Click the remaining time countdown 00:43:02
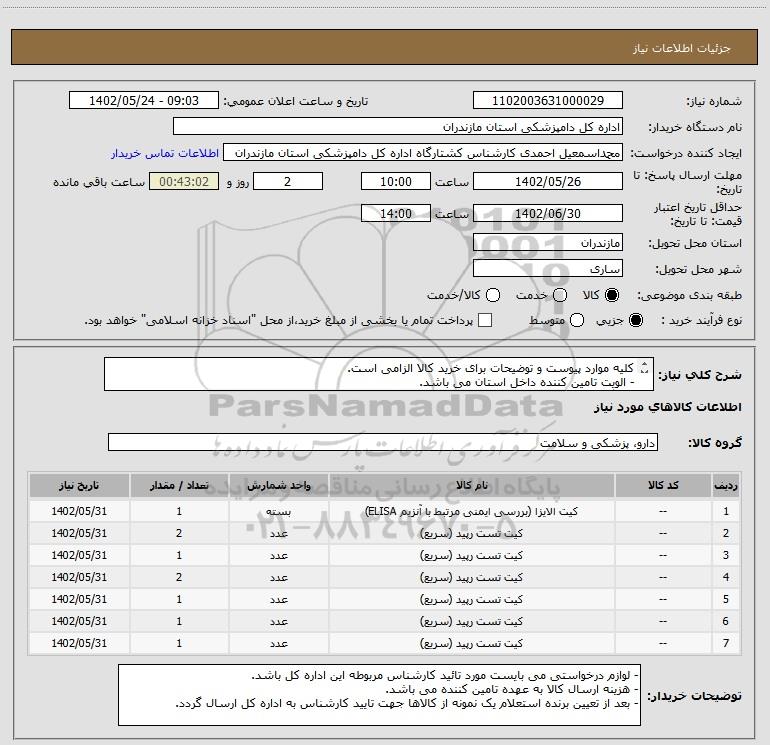 (x=184, y=181)
